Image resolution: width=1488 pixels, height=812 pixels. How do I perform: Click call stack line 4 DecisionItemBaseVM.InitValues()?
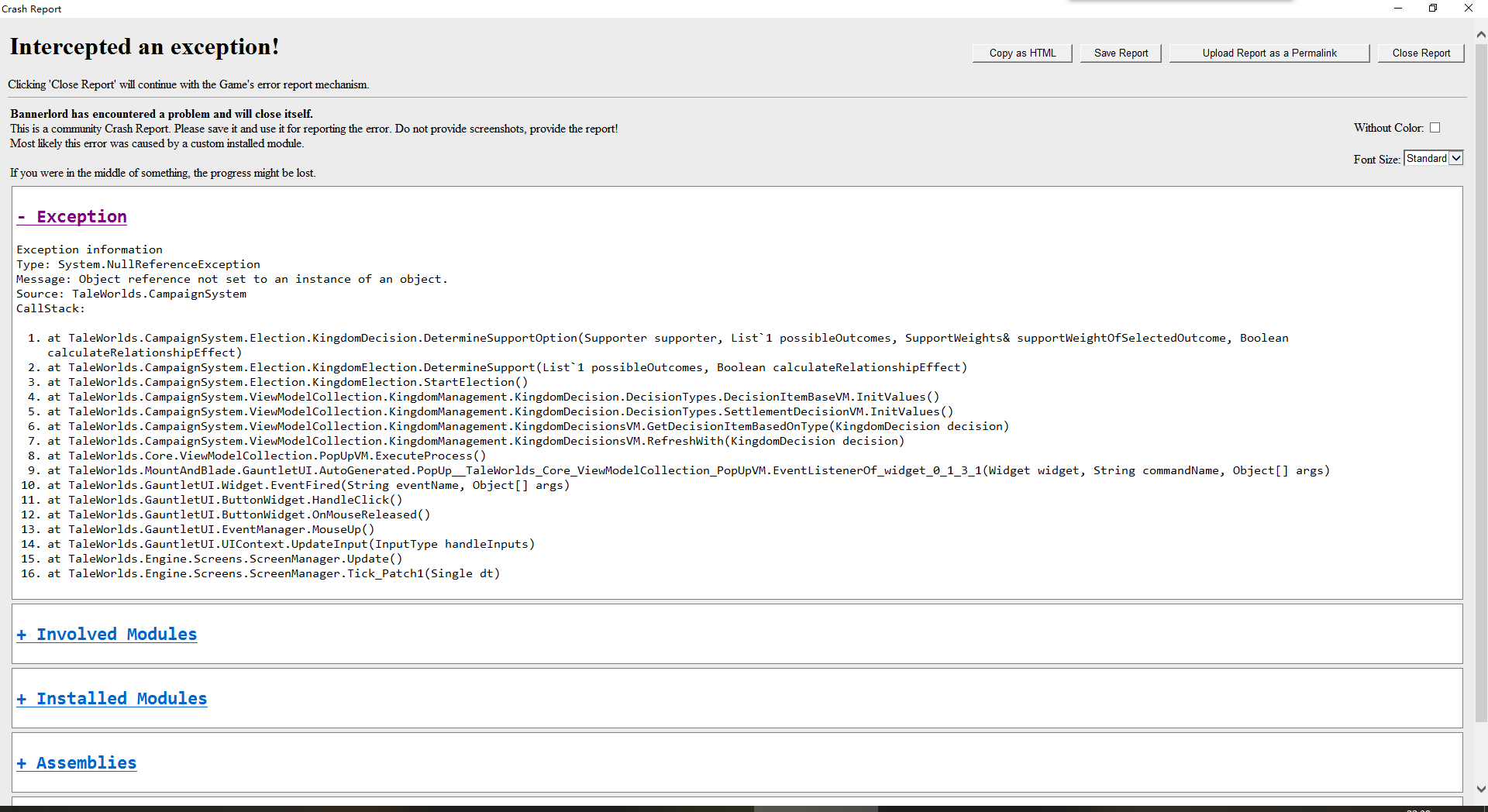click(494, 397)
